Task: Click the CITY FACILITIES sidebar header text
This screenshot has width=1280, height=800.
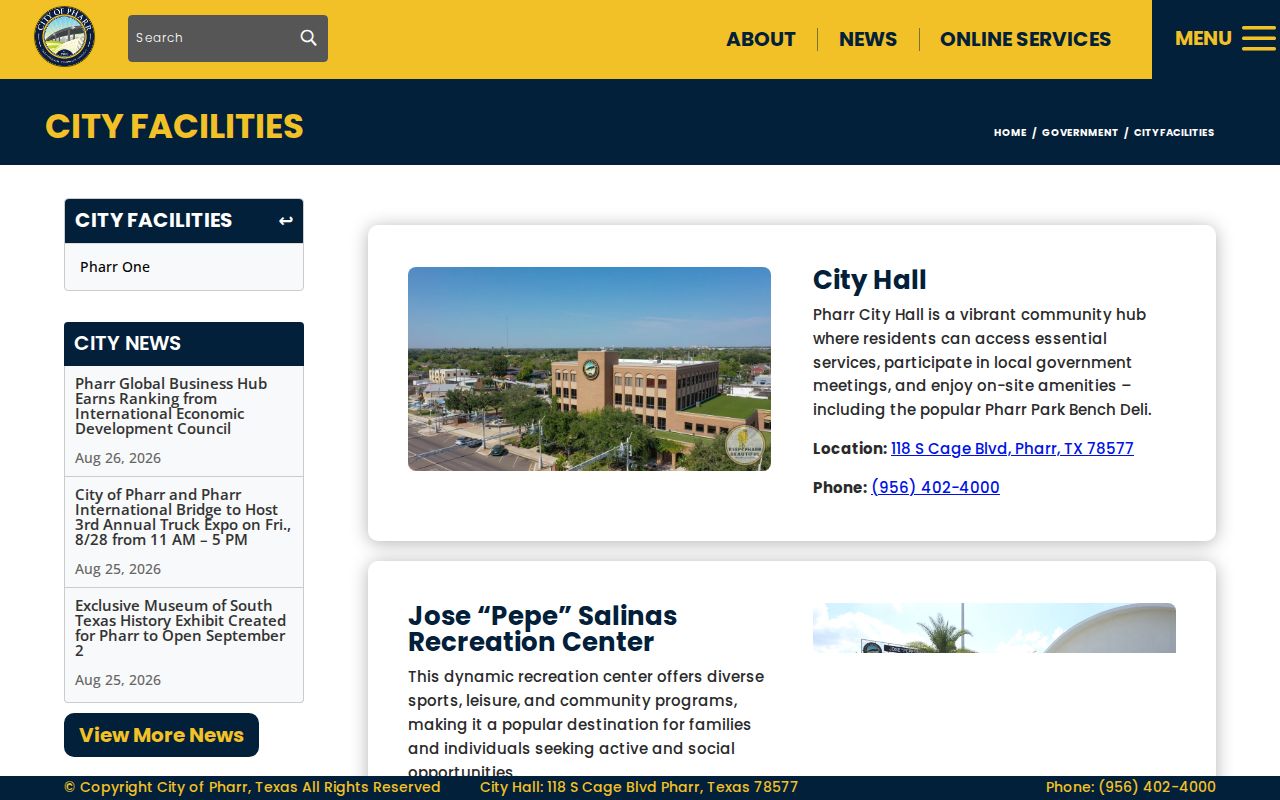Action: pos(153,220)
